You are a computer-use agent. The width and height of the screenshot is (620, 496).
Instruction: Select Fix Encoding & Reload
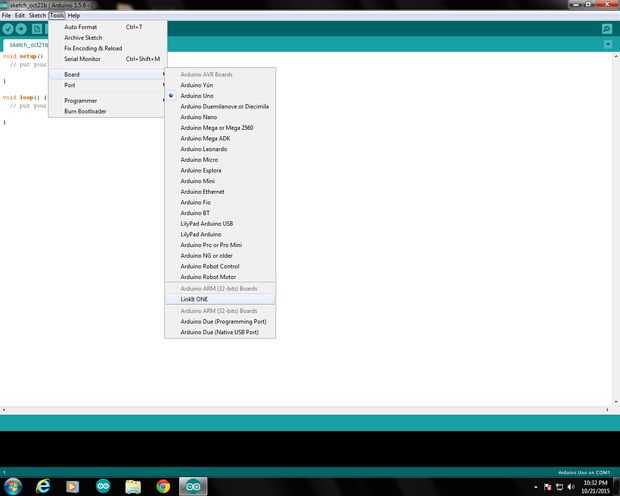107,48
